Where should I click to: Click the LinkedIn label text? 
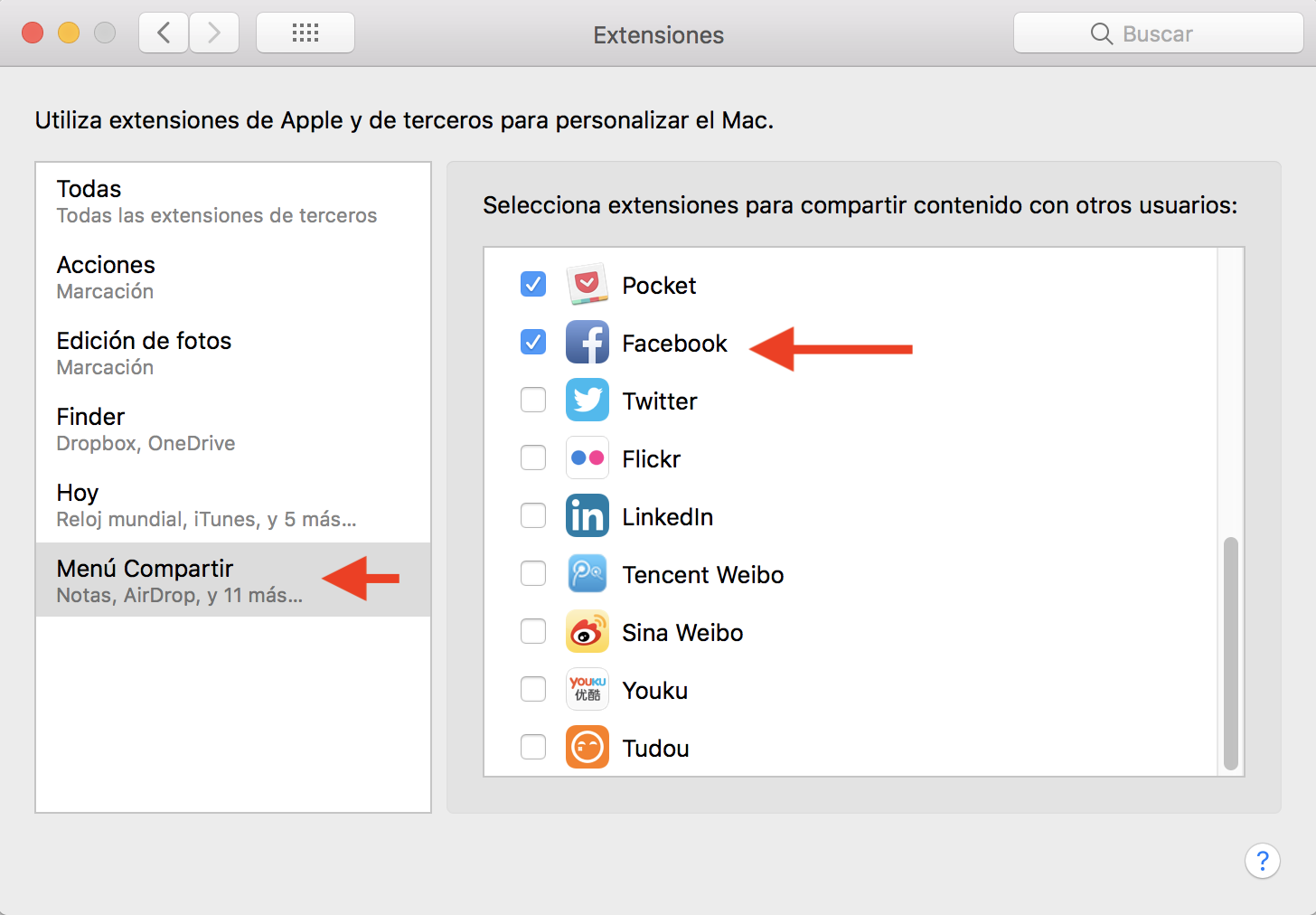[668, 517]
